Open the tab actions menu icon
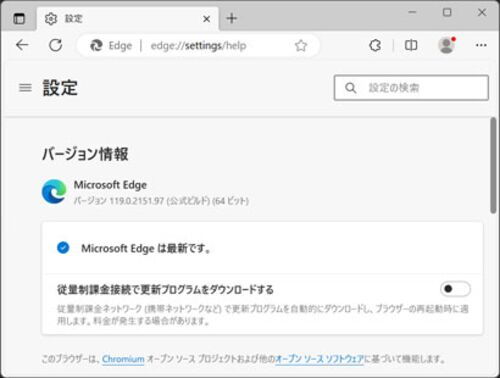Image resolution: width=500 pixels, height=378 pixels. click(x=19, y=18)
